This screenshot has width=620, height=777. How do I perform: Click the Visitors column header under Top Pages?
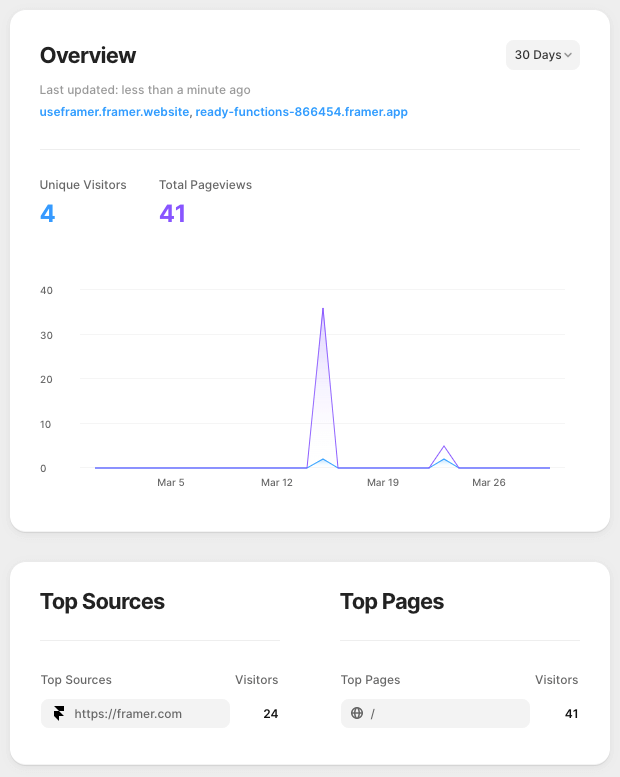556,680
